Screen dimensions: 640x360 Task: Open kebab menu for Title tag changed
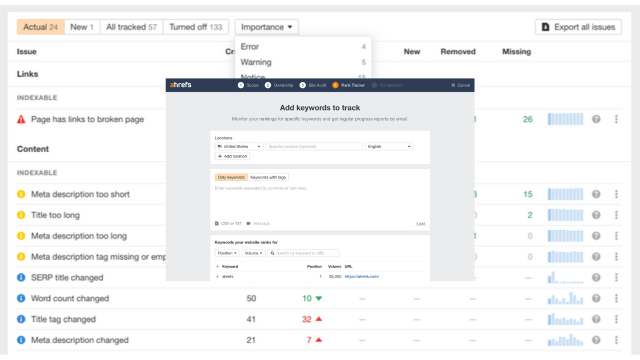[x=616, y=319]
